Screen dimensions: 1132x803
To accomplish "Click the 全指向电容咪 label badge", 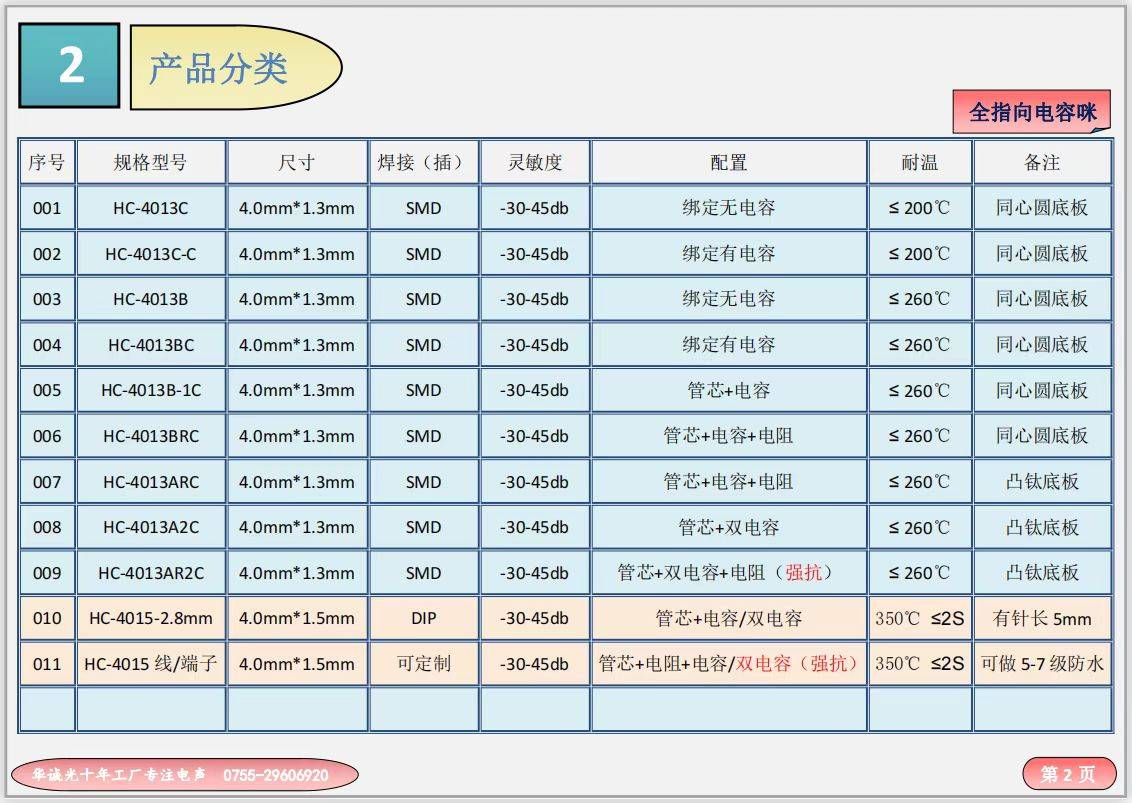I will (x=1031, y=112).
